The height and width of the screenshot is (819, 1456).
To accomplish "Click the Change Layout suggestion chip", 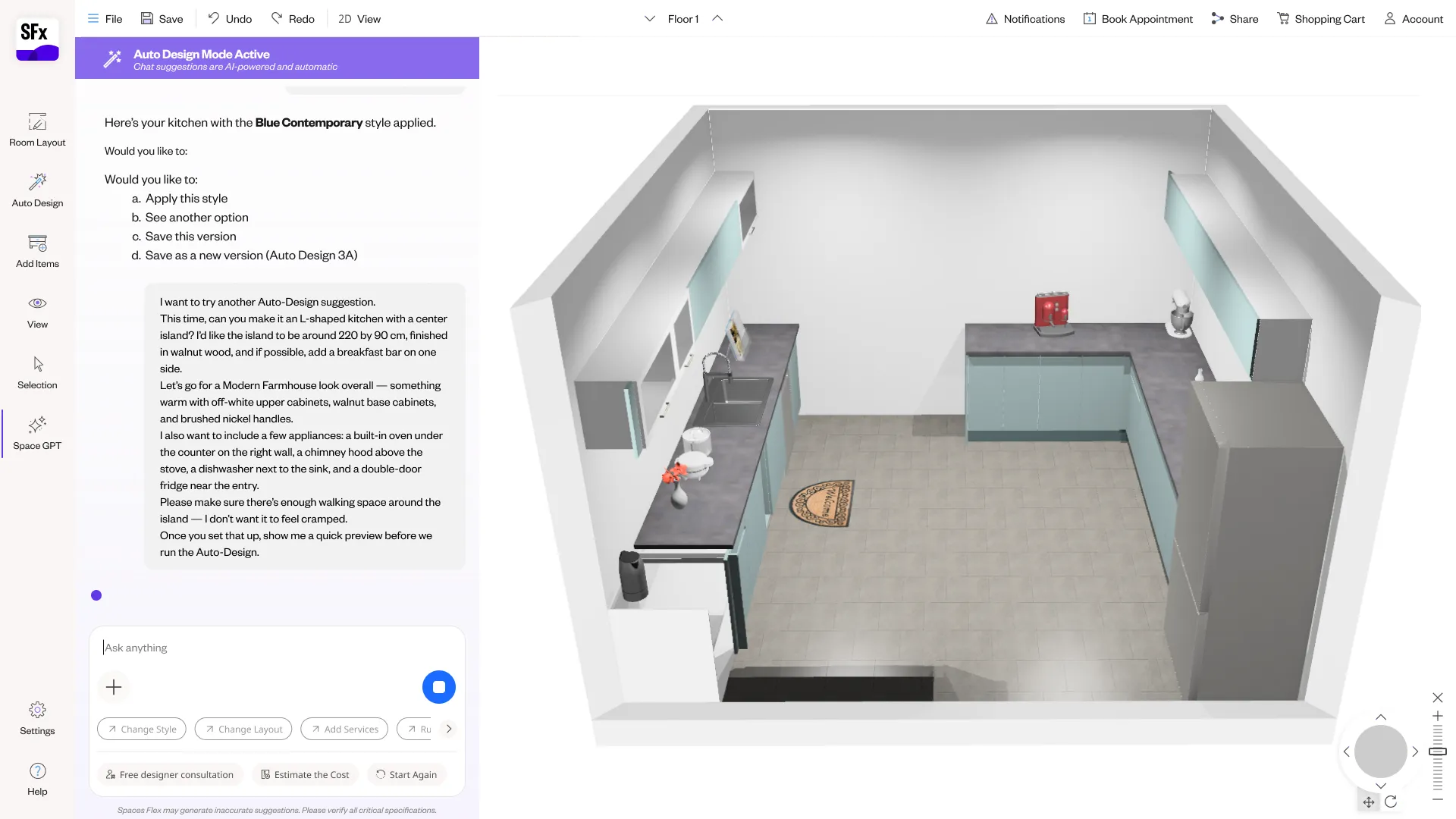I will [x=243, y=729].
